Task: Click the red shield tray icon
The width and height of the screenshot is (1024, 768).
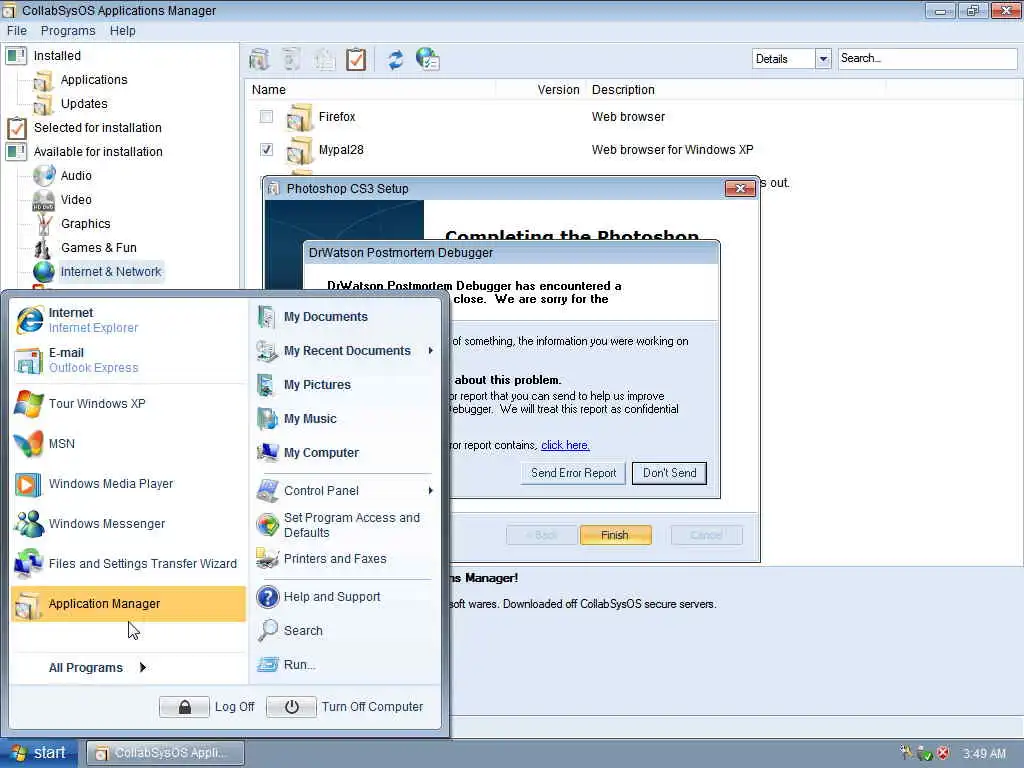Action: point(943,753)
